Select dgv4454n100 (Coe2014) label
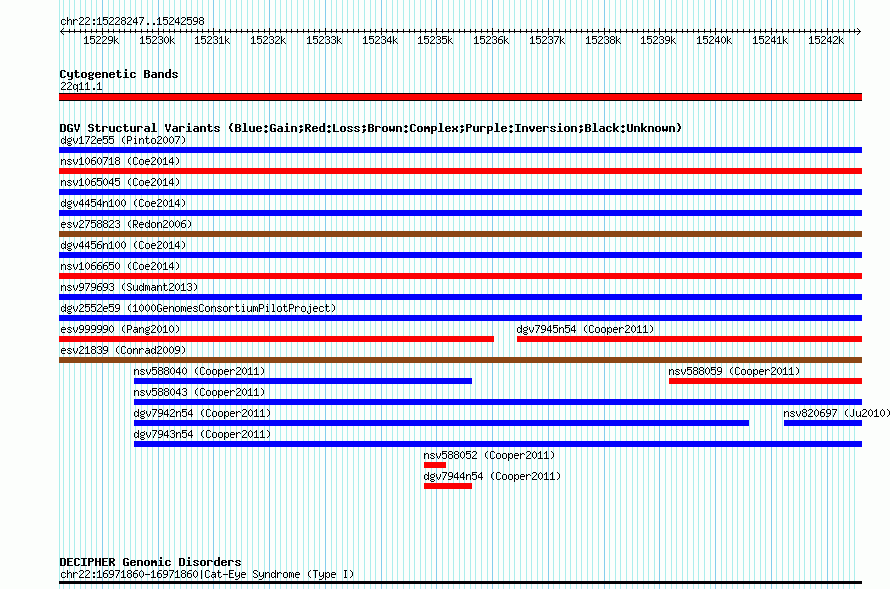 coord(123,203)
